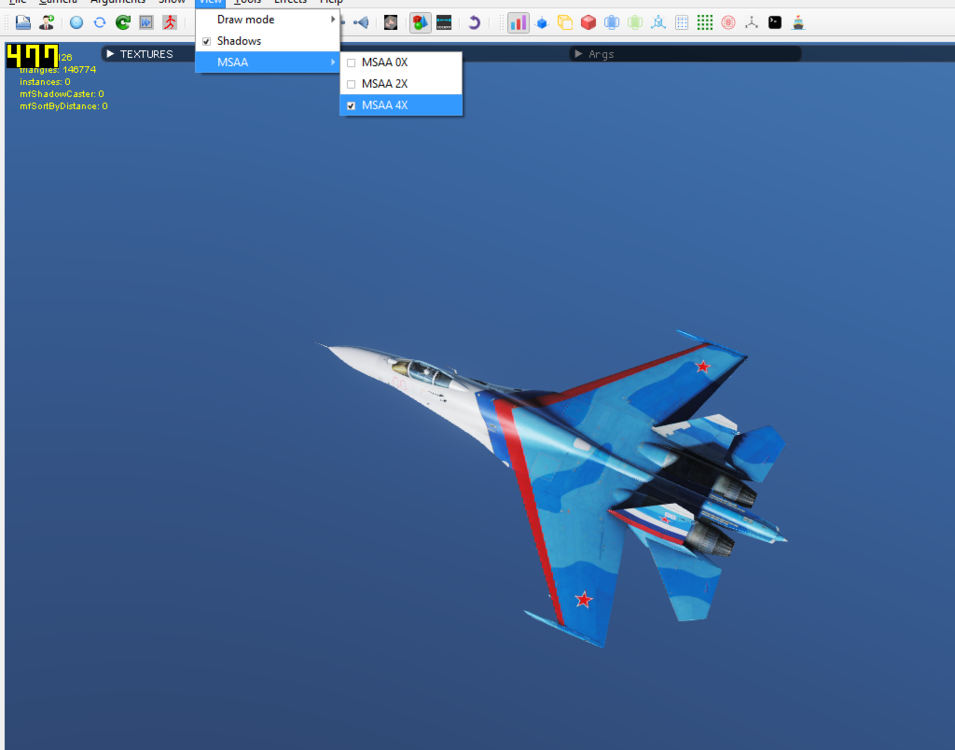
Task: Click the blue wireframe connector icon
Action: pos(658,23)
